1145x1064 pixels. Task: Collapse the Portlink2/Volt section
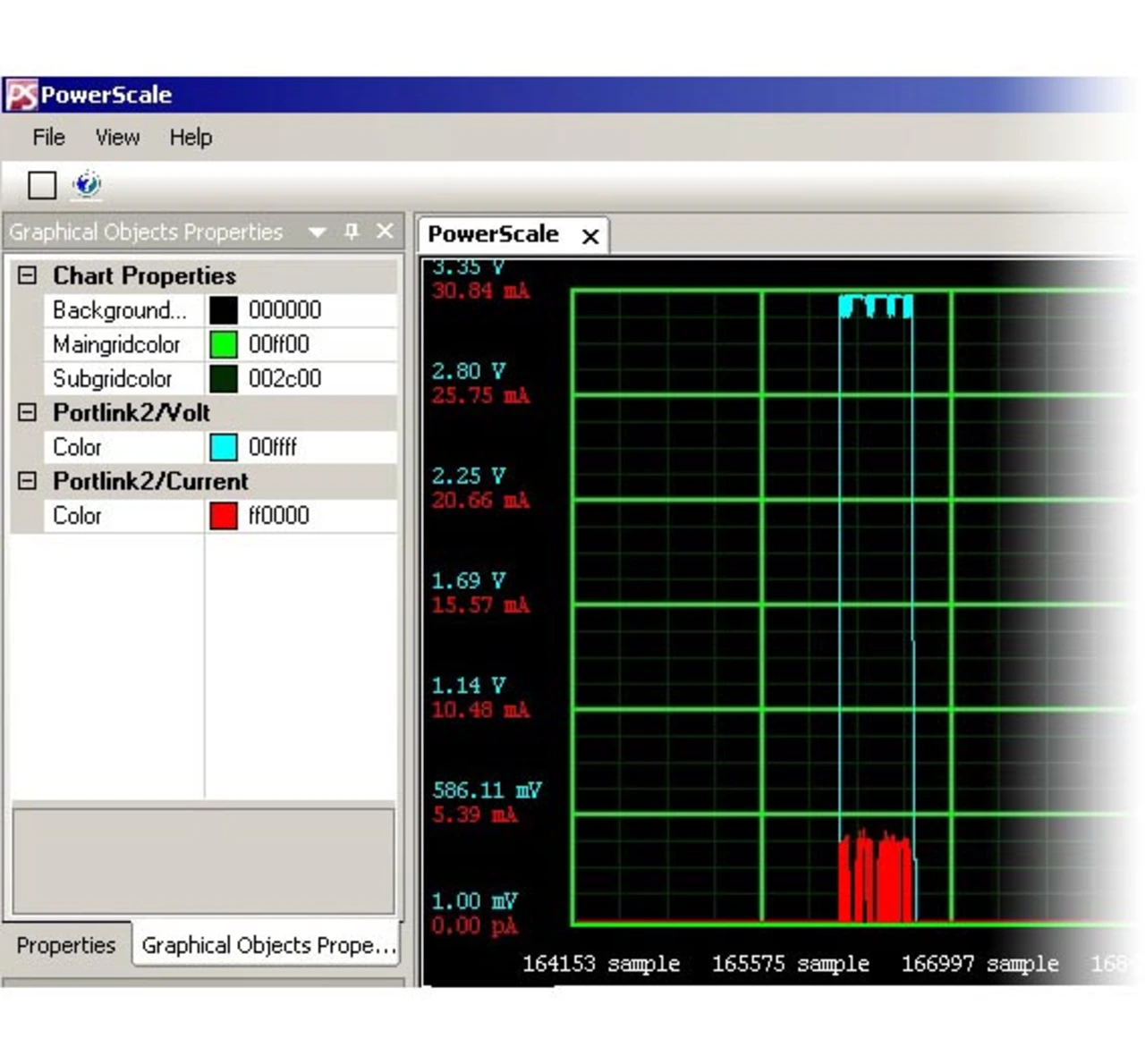tap(28, 412)
